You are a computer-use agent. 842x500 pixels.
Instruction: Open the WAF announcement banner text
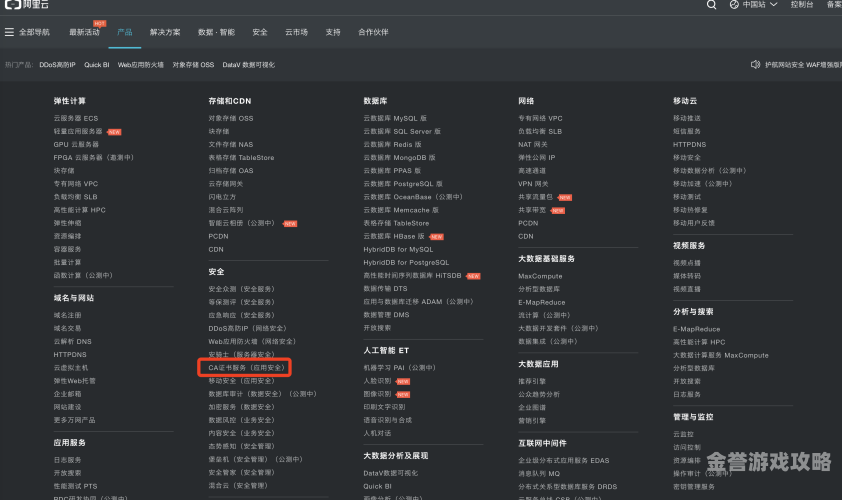803,65
